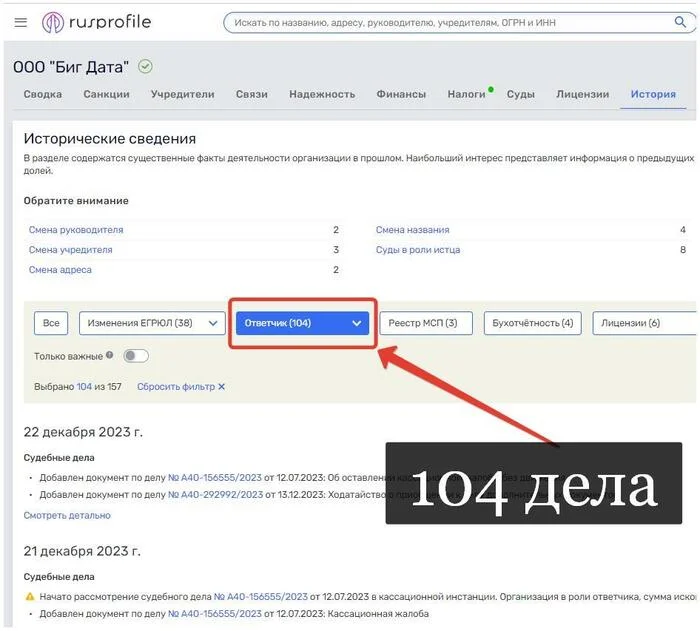Viewport: 700px width, 631px height.
Task: Click the 22 декабря 2023 г. date heading
Action: (83, 432)
